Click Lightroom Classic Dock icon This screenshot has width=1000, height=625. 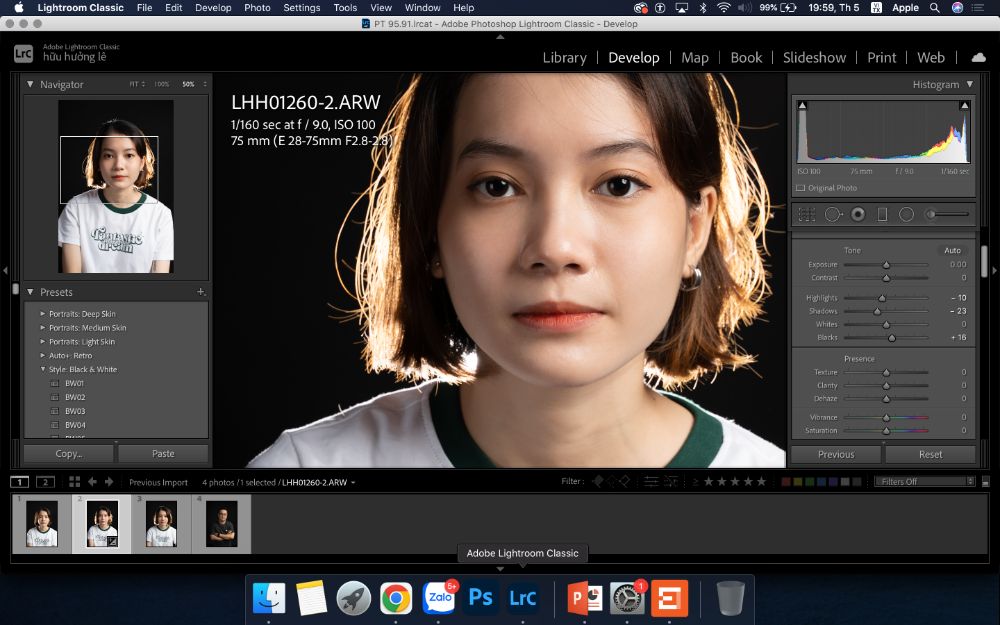tap(522, 598)
